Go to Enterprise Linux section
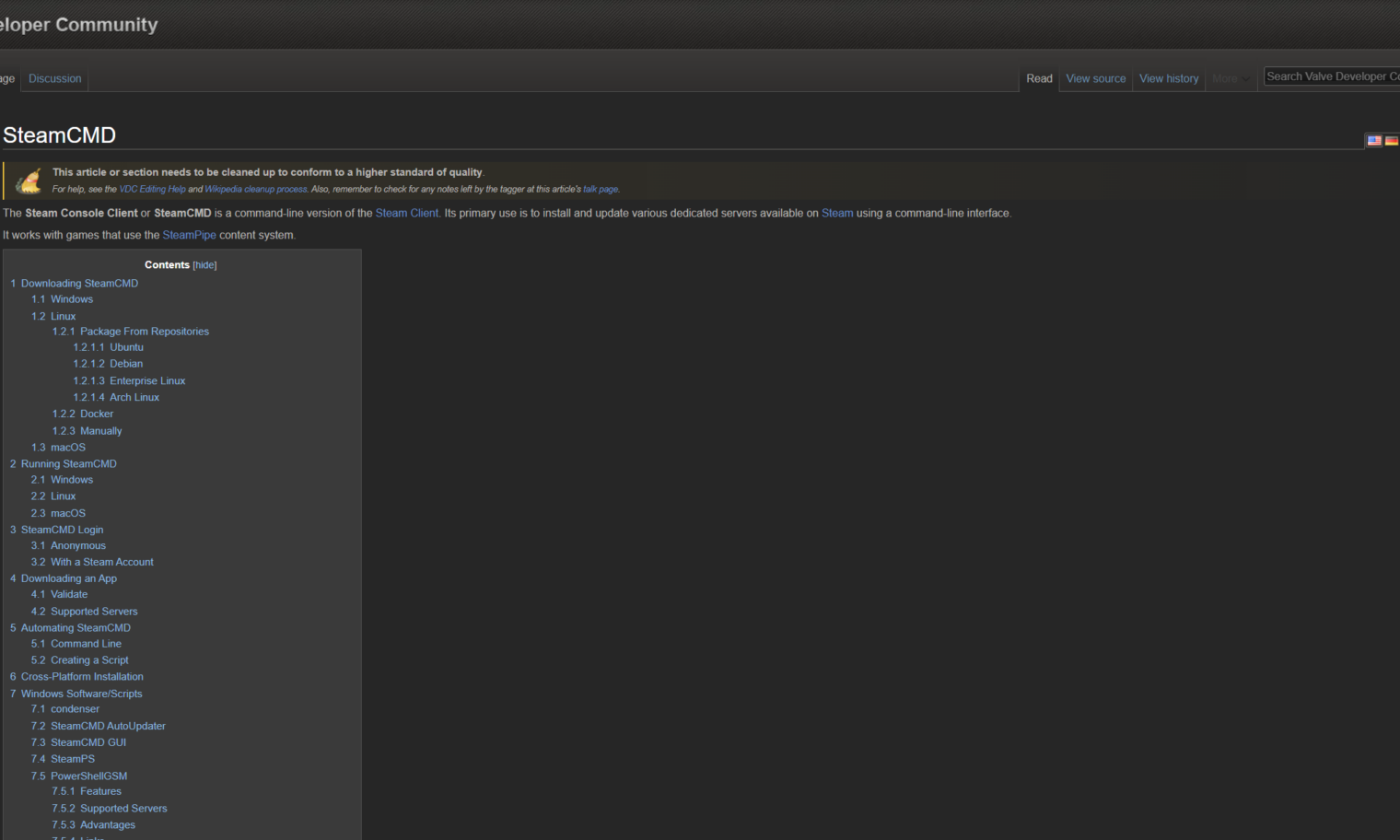Image resolution: width=1400 pixels, height=840 pixels. pyautogui.click(x=129, y=381)
